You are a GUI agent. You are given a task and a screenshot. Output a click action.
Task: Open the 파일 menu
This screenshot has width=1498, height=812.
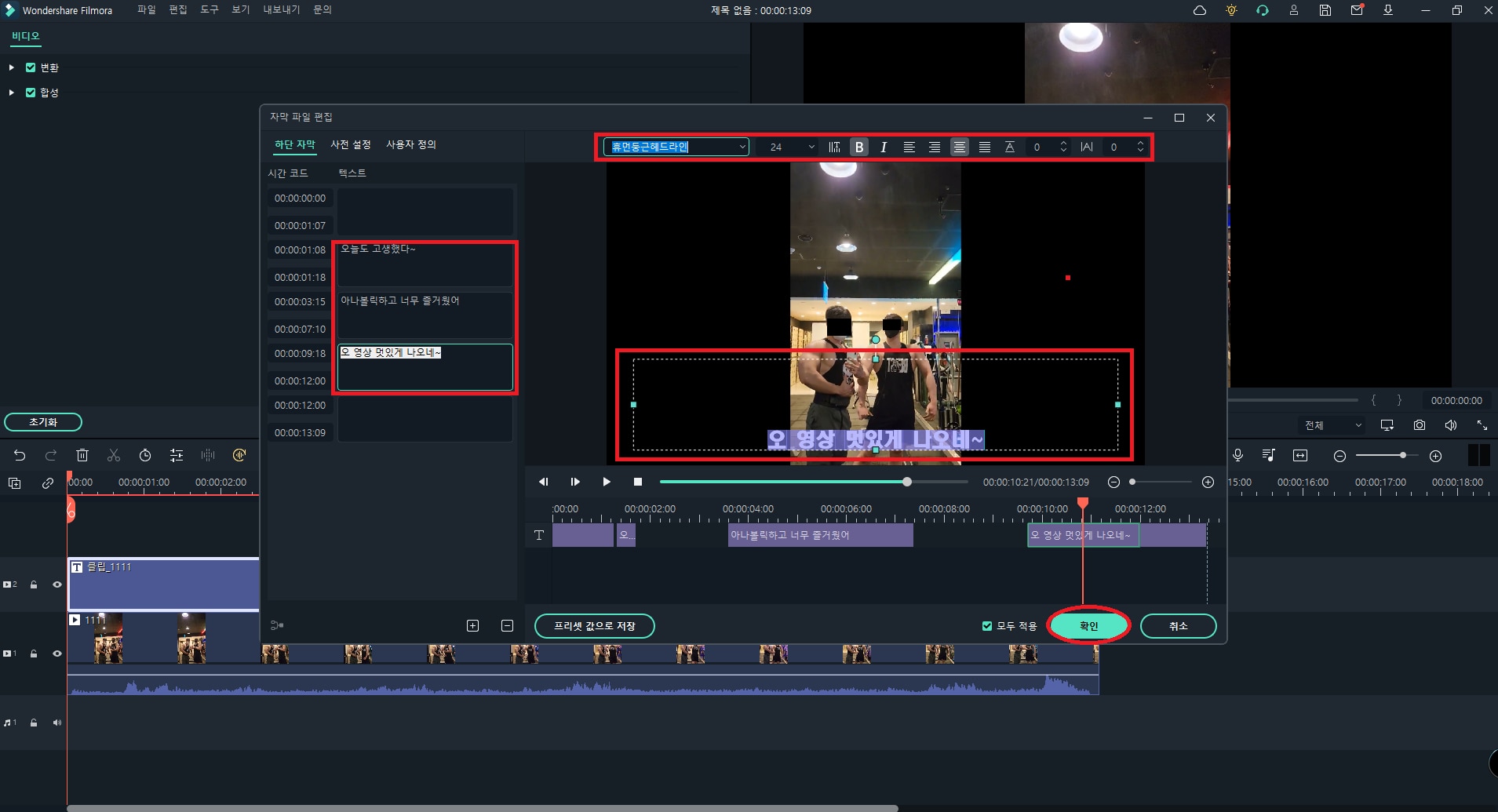pyautogui.click(x=146, y=9)
